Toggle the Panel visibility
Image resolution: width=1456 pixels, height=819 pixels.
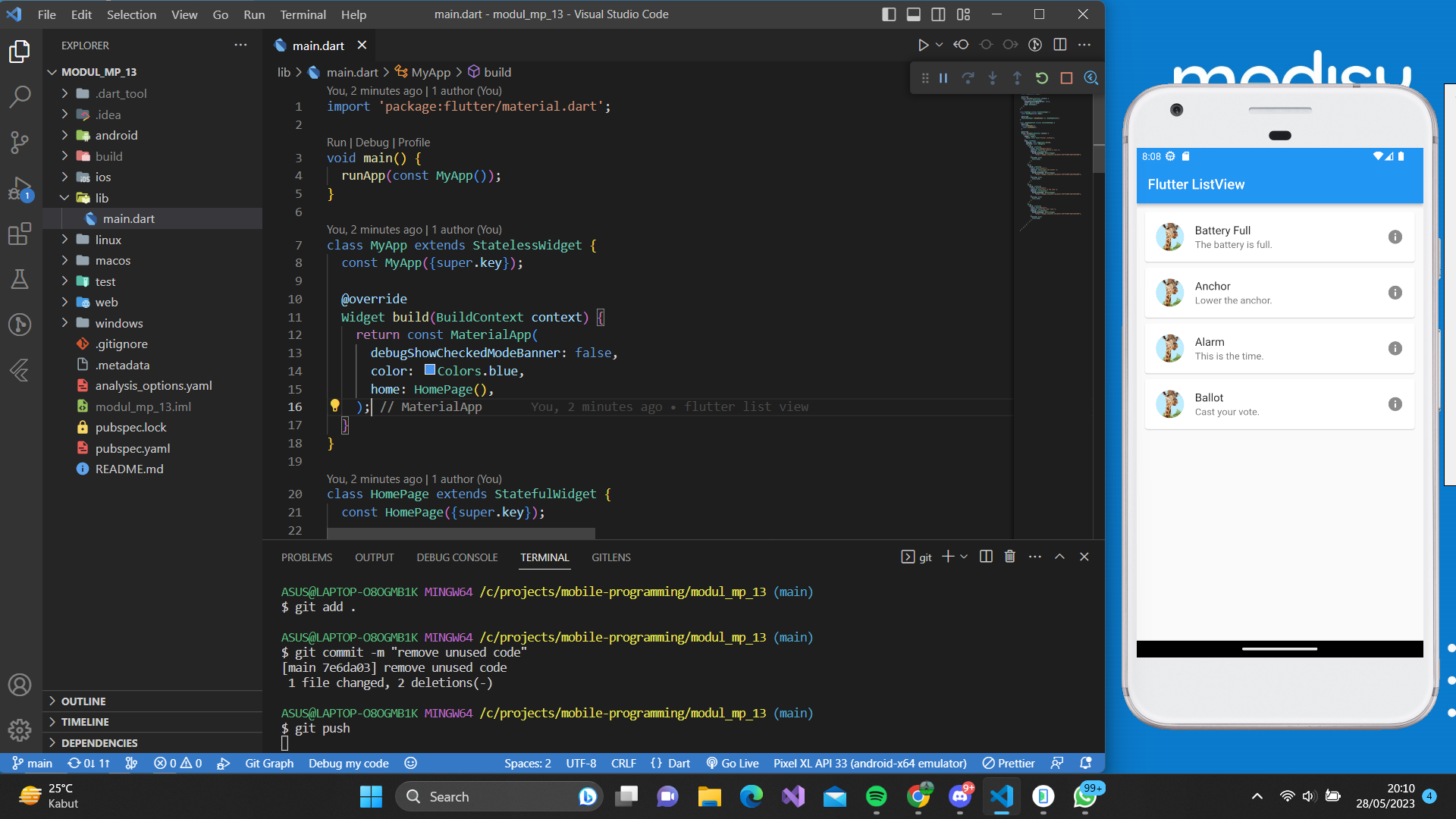[913, 14]
